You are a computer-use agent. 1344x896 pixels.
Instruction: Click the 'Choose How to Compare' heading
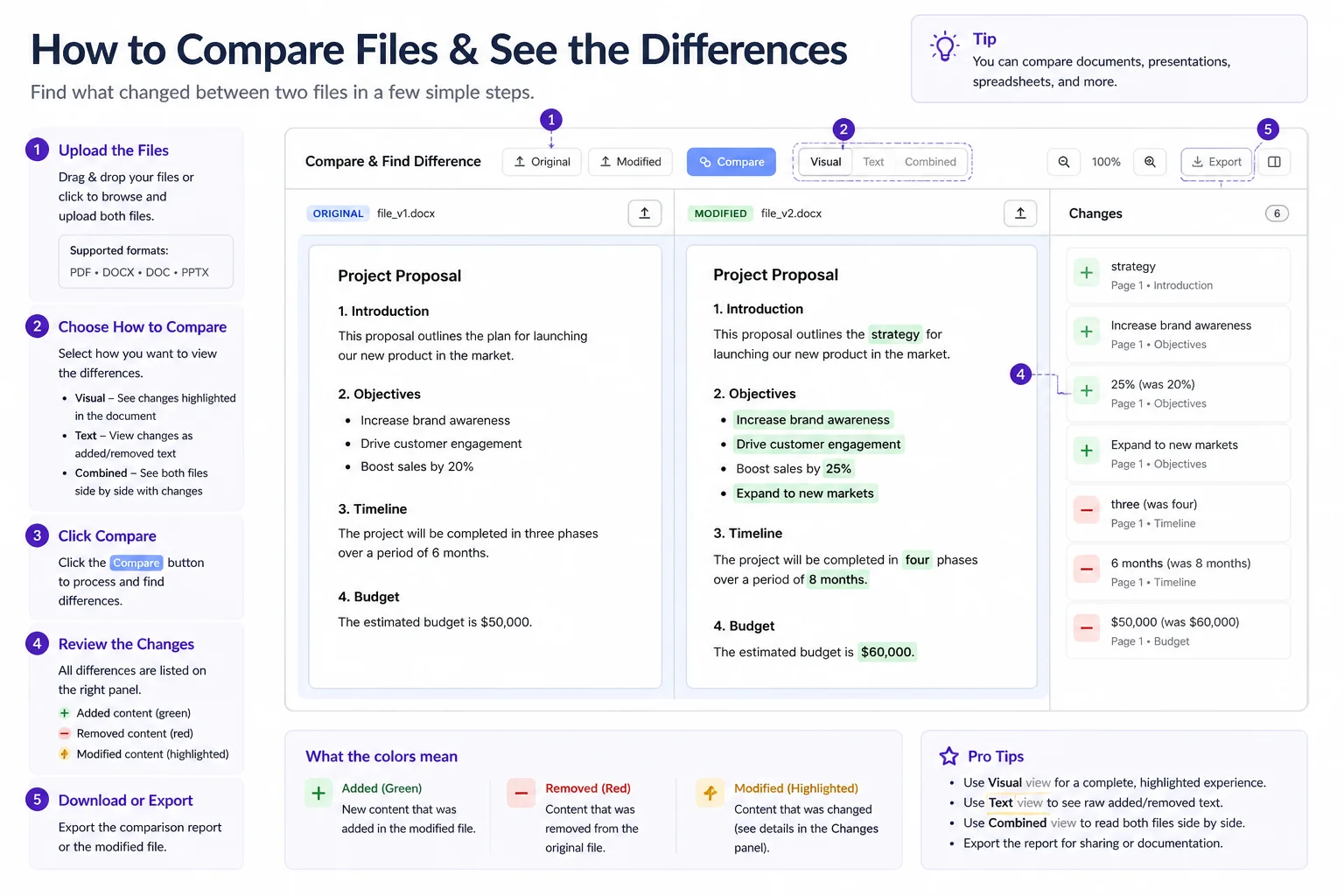point(143,327)
